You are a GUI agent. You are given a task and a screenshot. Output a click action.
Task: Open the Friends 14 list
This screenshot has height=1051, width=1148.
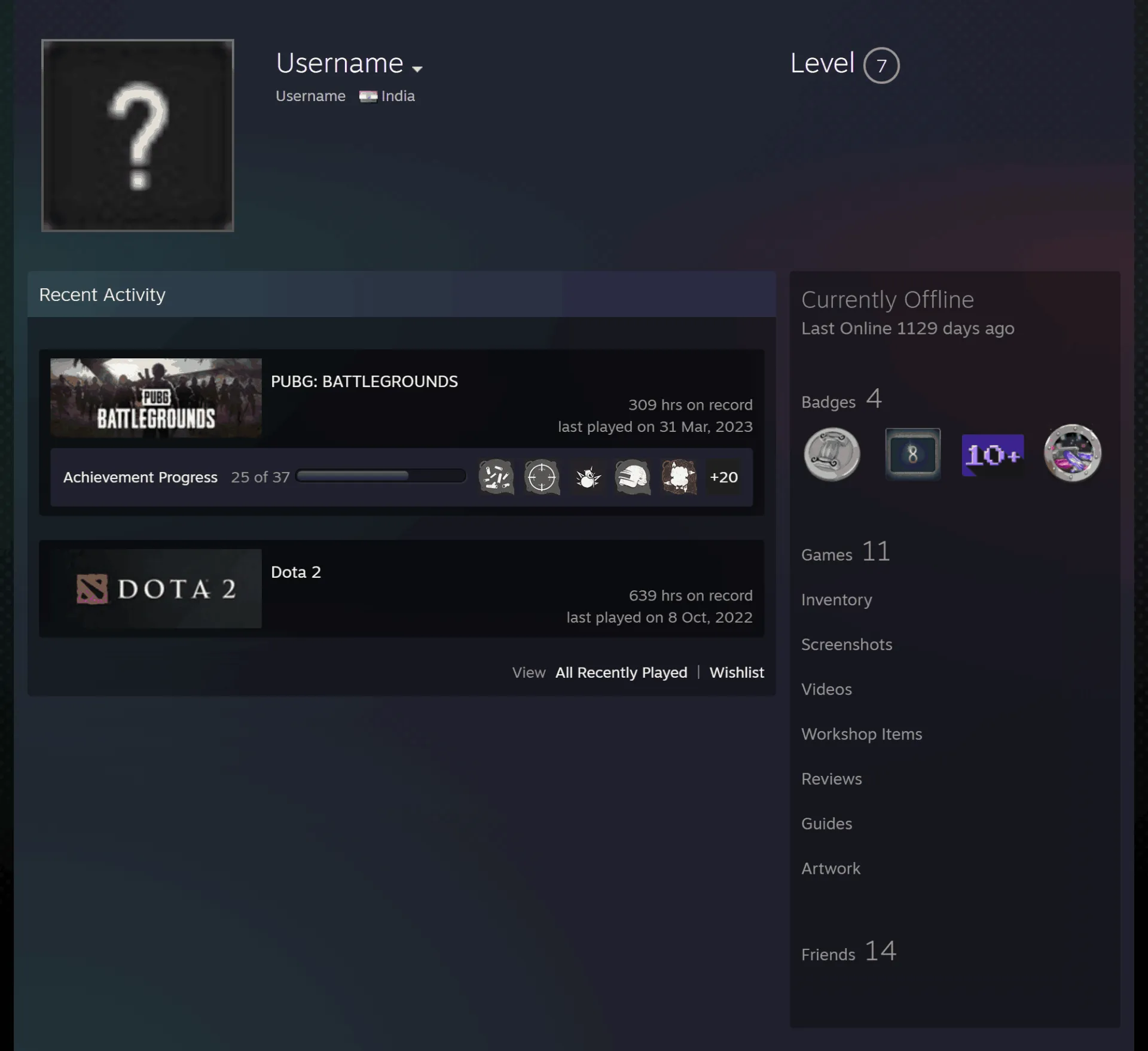(849, 951)
